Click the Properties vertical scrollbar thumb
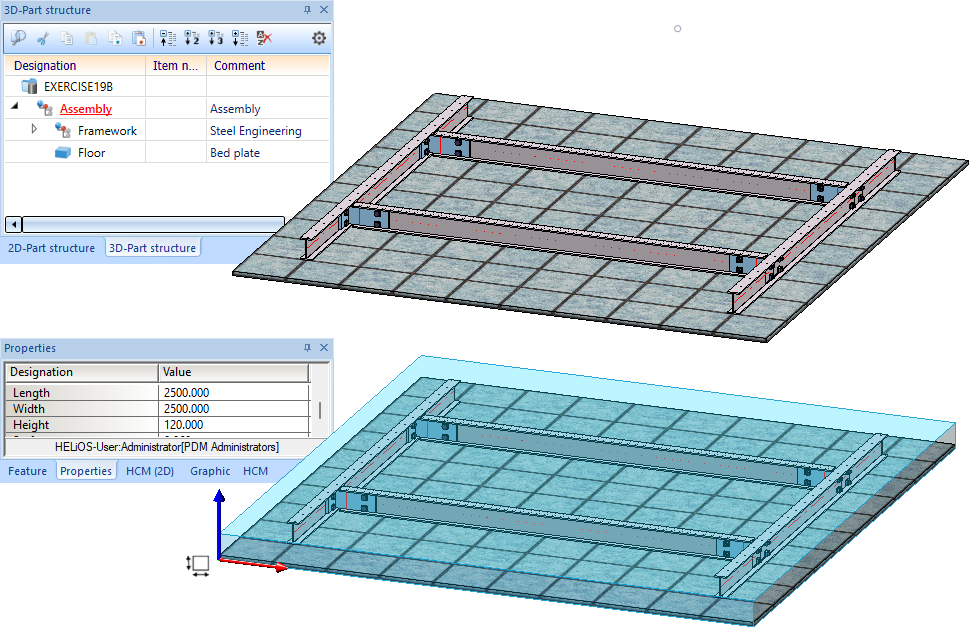 320,410
